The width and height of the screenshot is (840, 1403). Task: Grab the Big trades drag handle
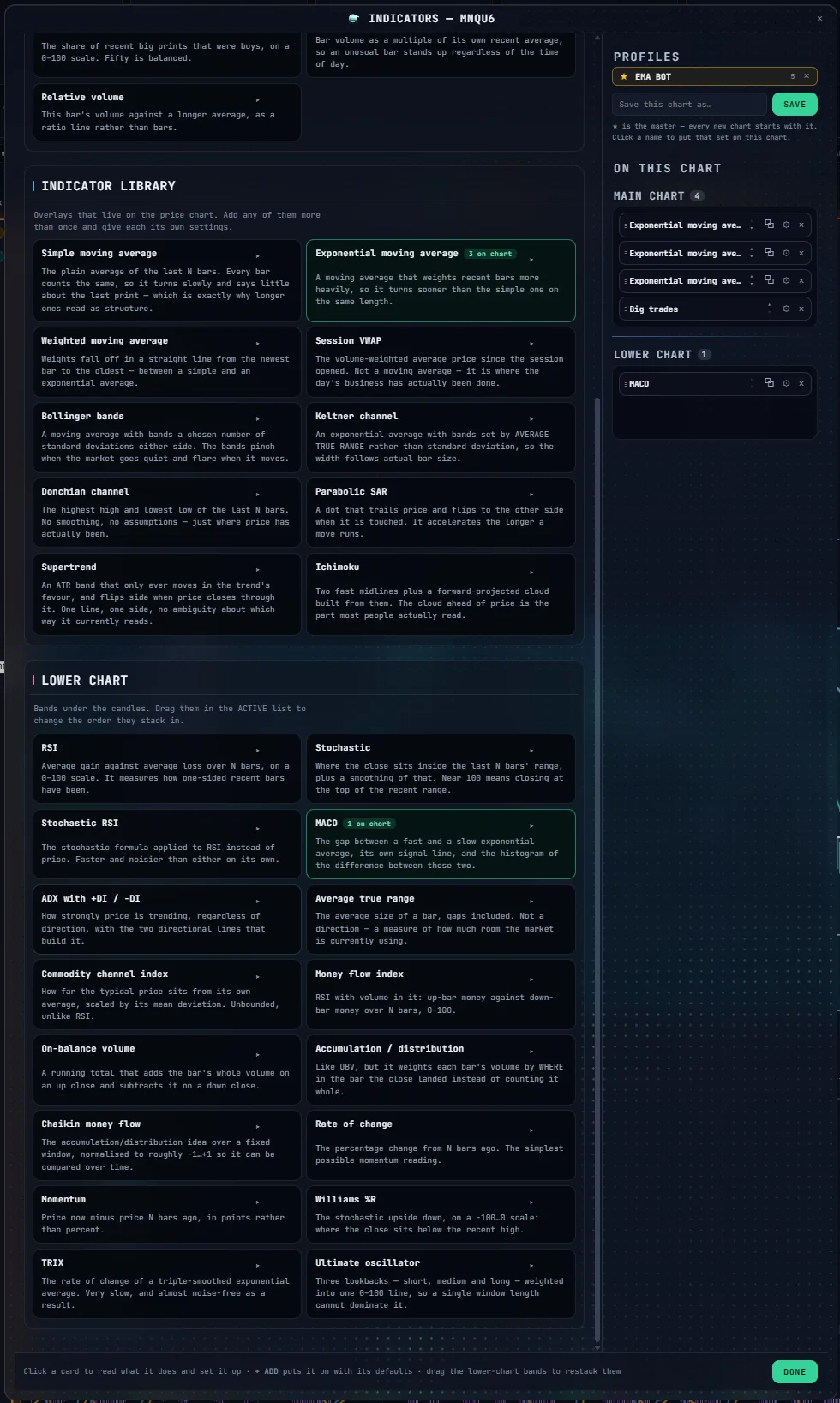[x=626, y=309]
